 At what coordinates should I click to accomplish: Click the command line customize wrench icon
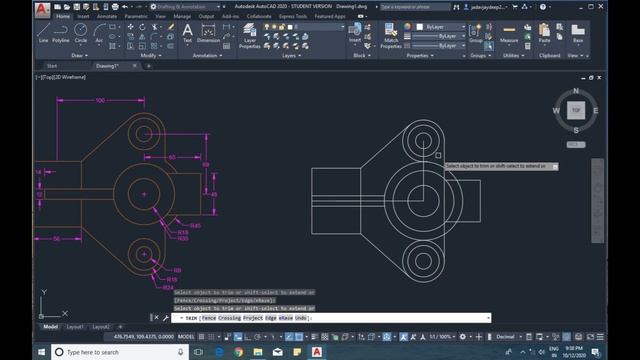pyautogui.click(x=166, y=318)
